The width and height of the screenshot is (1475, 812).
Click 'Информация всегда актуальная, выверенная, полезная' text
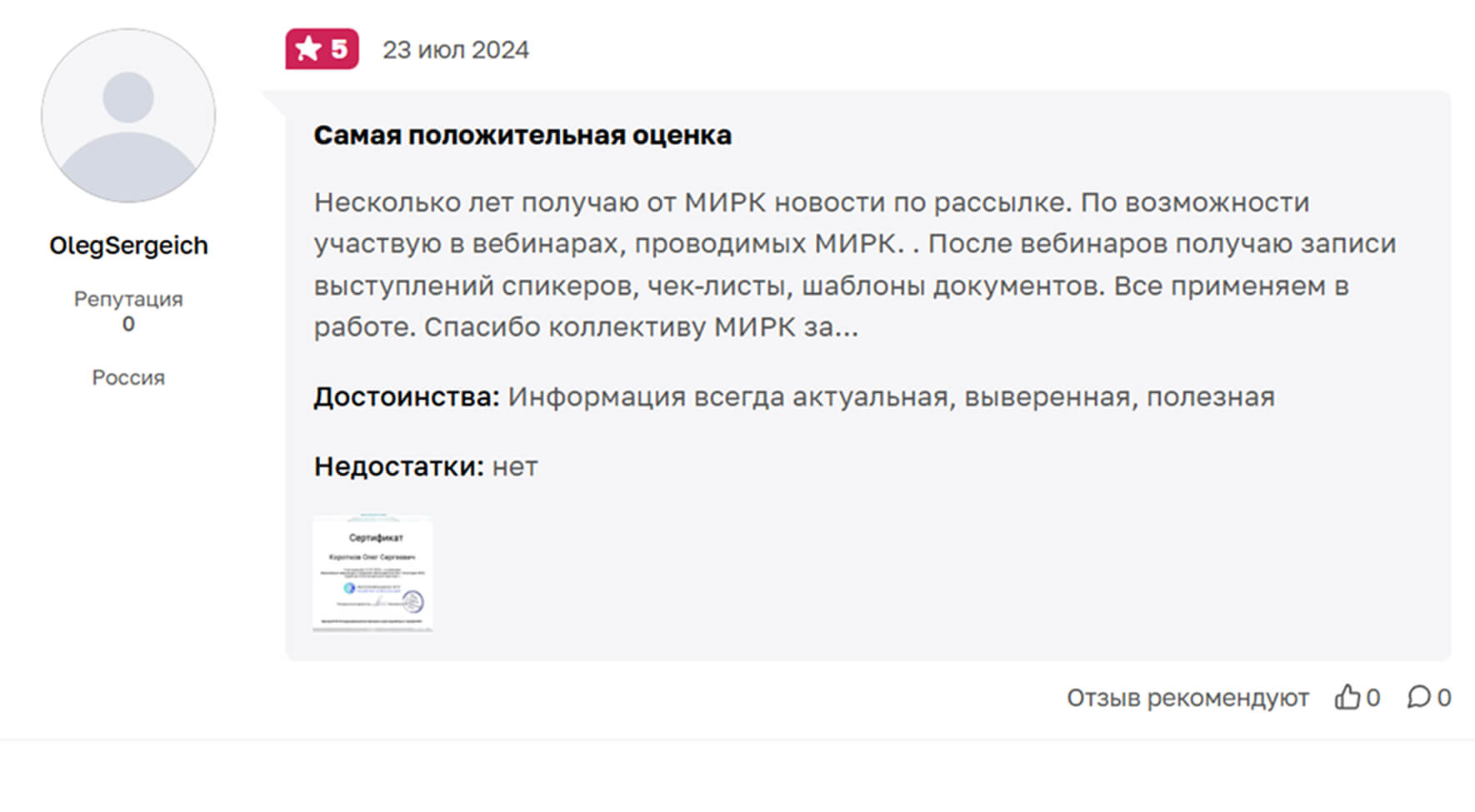pyautogui.click(x=891, y=397)
